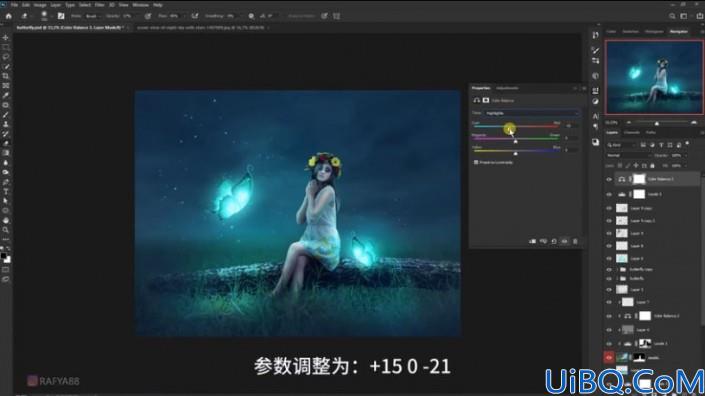Clip adjustment to layer icon in Properties
The width and height of the screenshot is (705, 396).
[532, 241]
